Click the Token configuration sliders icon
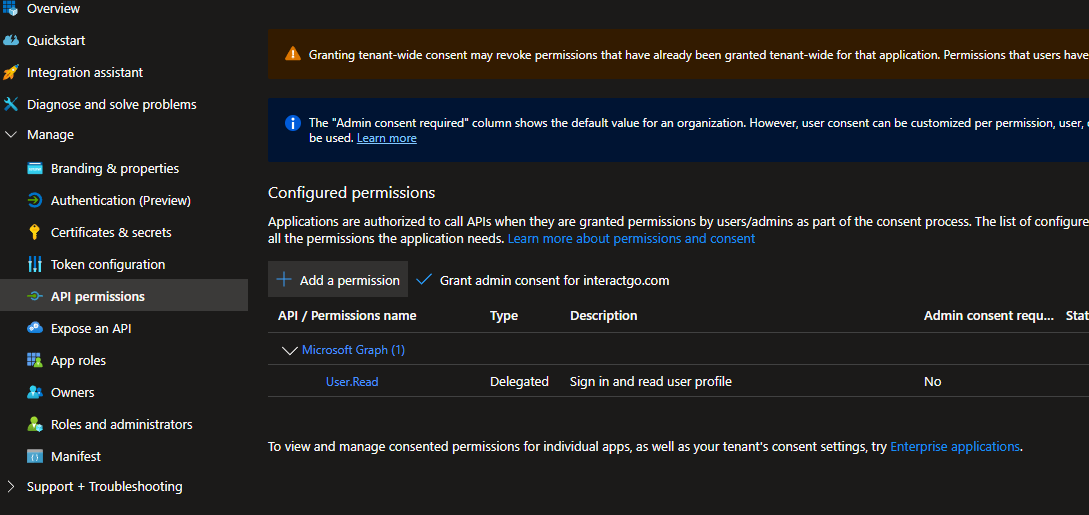Image resolution: width=1089 pixels, height=515 pixels. pos(35,264)
